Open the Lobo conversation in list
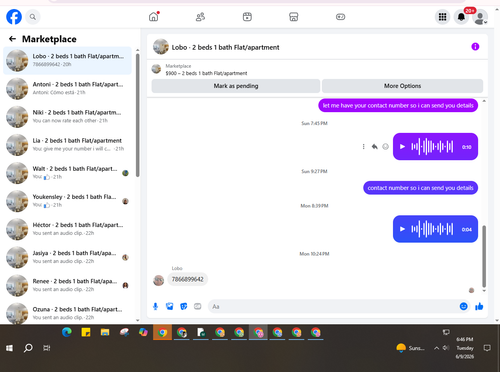500x372 pixels. [67, 61]
